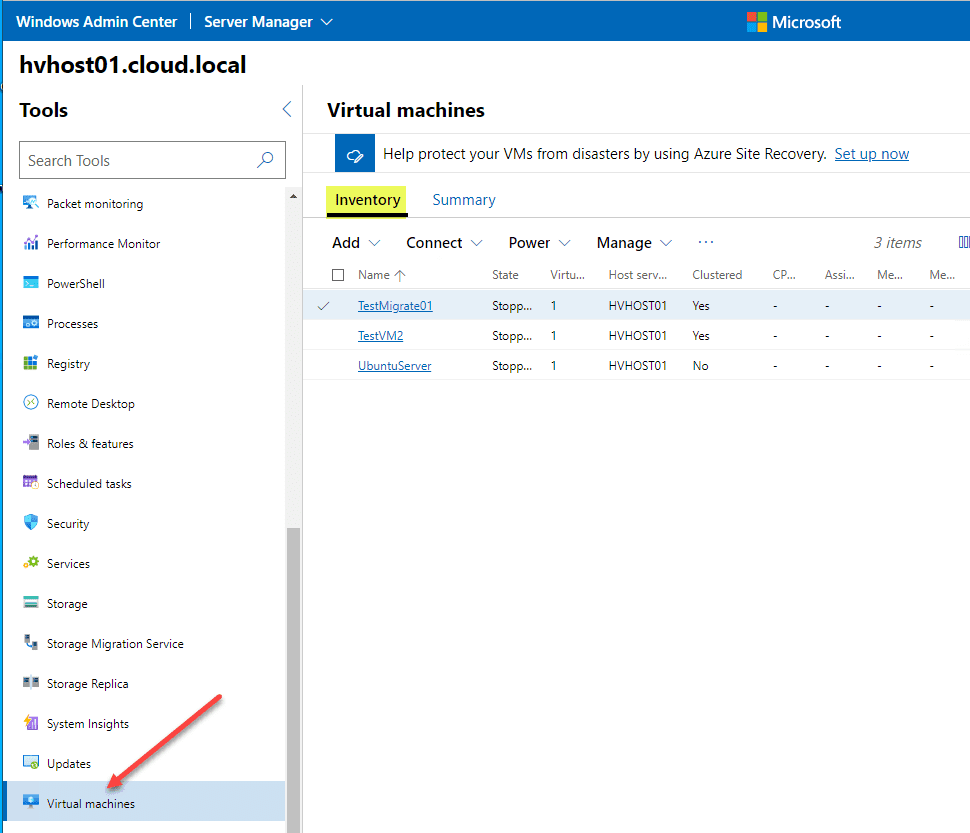This screenshot has height=833, width=970.
Task: Click the Storage Replica label
Action: [x=88, y=683]
